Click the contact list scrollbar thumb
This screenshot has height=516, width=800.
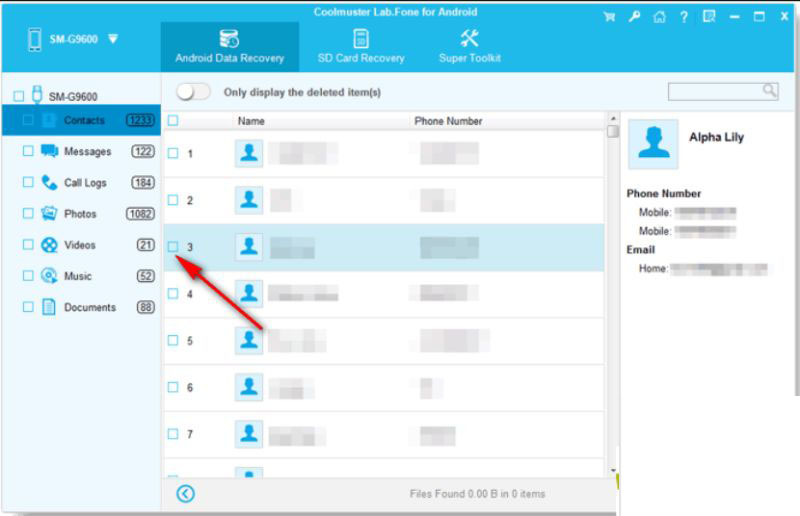pos(613,131)
